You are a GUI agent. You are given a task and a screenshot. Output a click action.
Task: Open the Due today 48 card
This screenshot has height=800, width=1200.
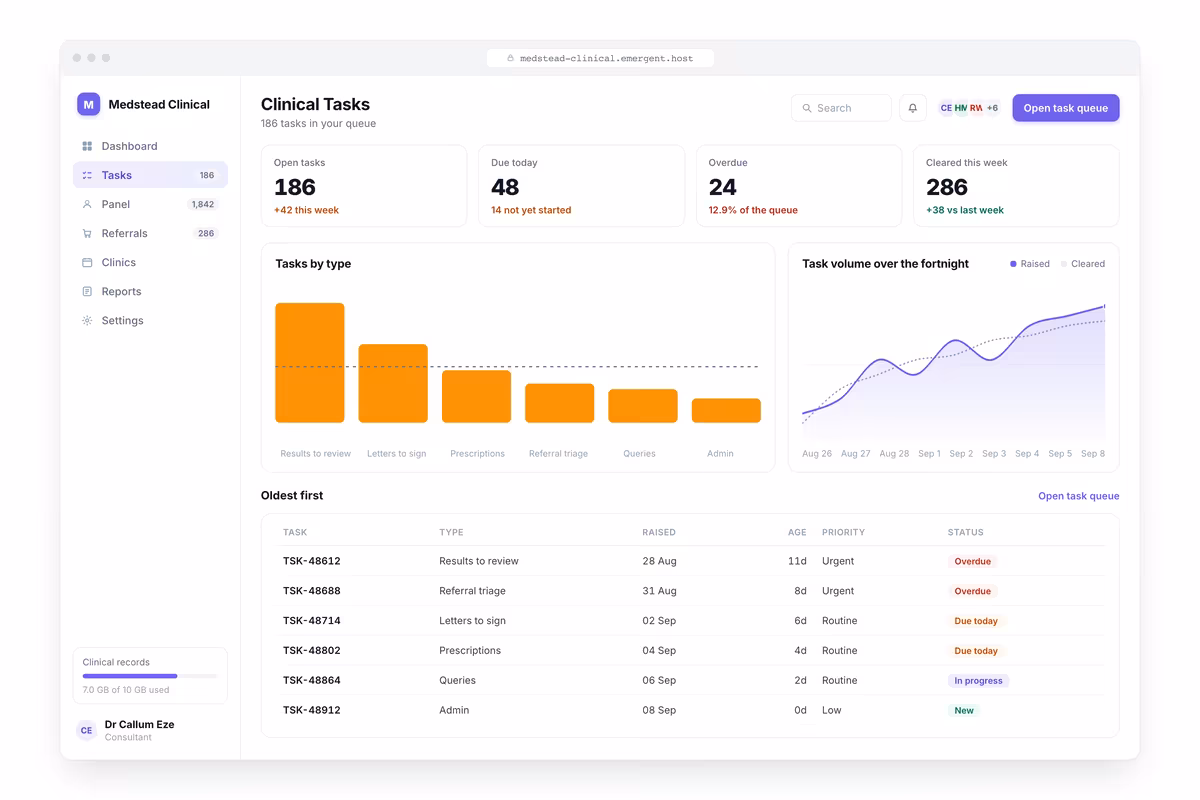(581, 186)
